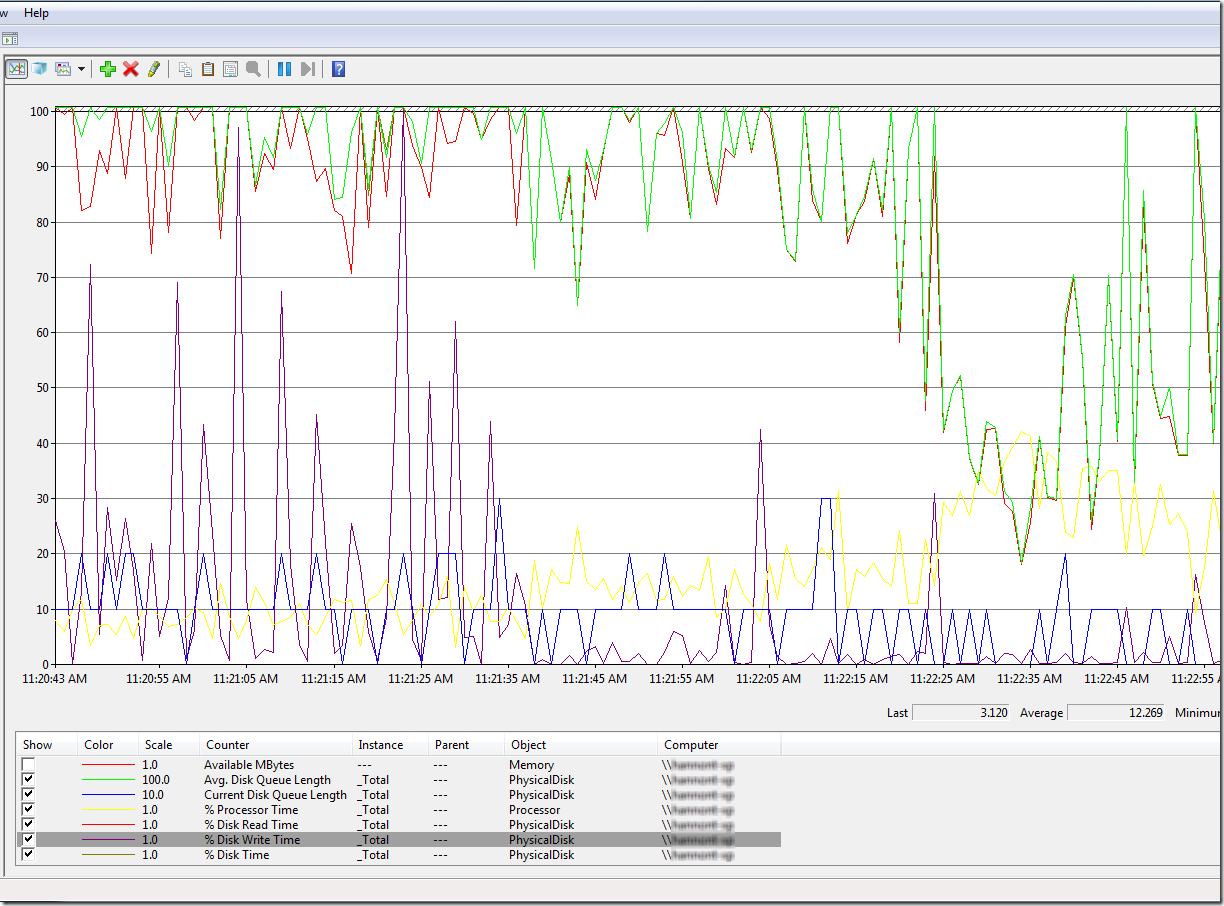Click the yellow color line for % Processor Time

[107, 810]
